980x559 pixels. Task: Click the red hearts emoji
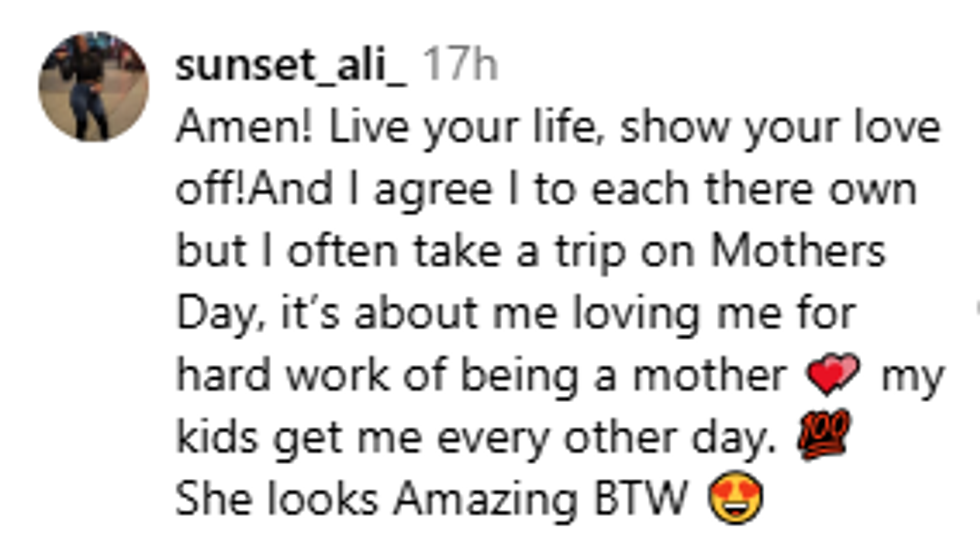click(x=832, y=377)
